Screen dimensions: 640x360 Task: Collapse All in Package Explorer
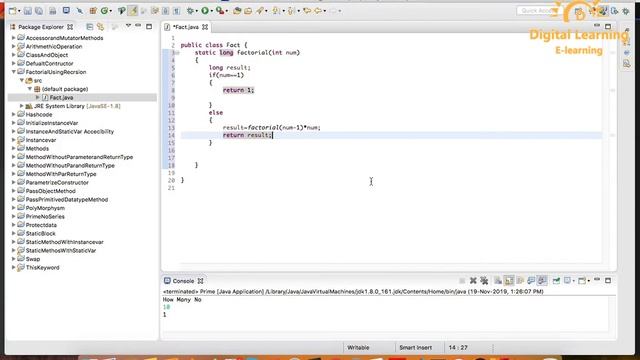(x=89, y=27)
